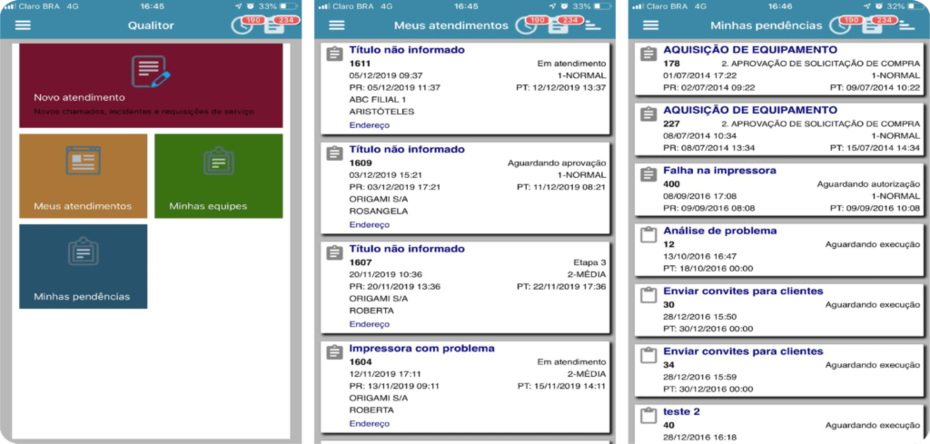Tap the Meus atendimentos tile icon
The width and height of the screenshot is (930, 444).
(83, 161)
